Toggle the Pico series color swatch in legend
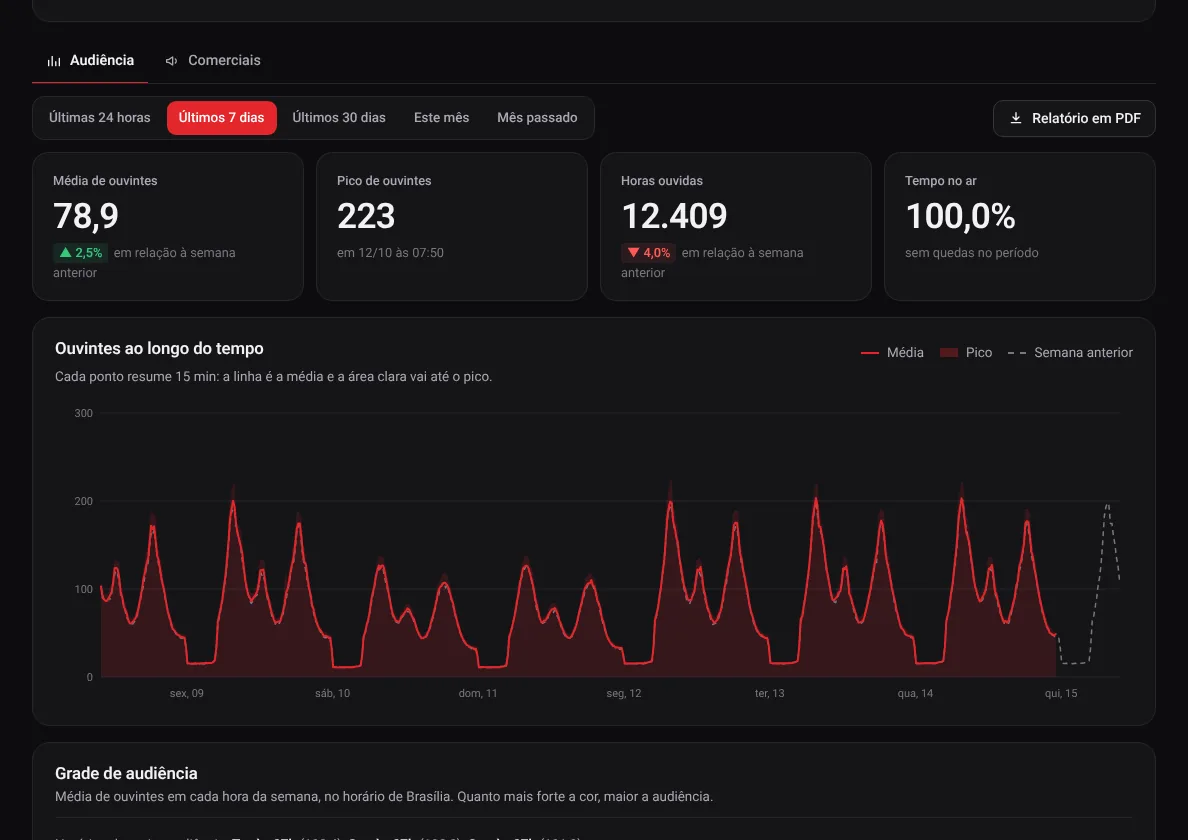 (949, 353)
